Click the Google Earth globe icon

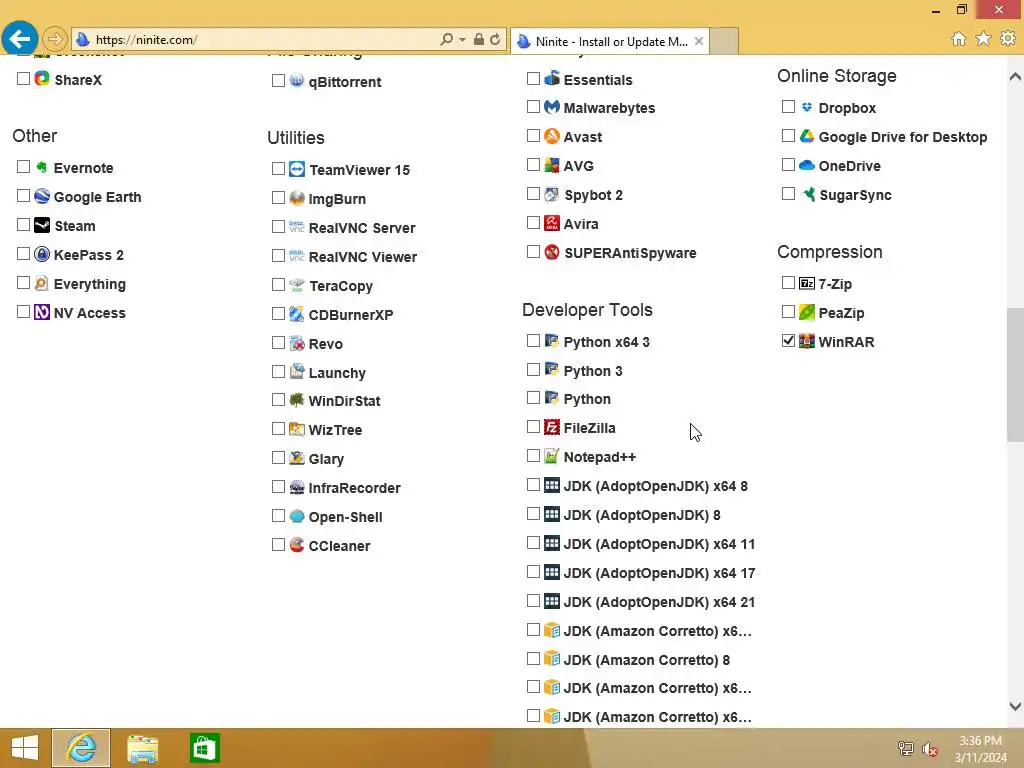[42, 196]
